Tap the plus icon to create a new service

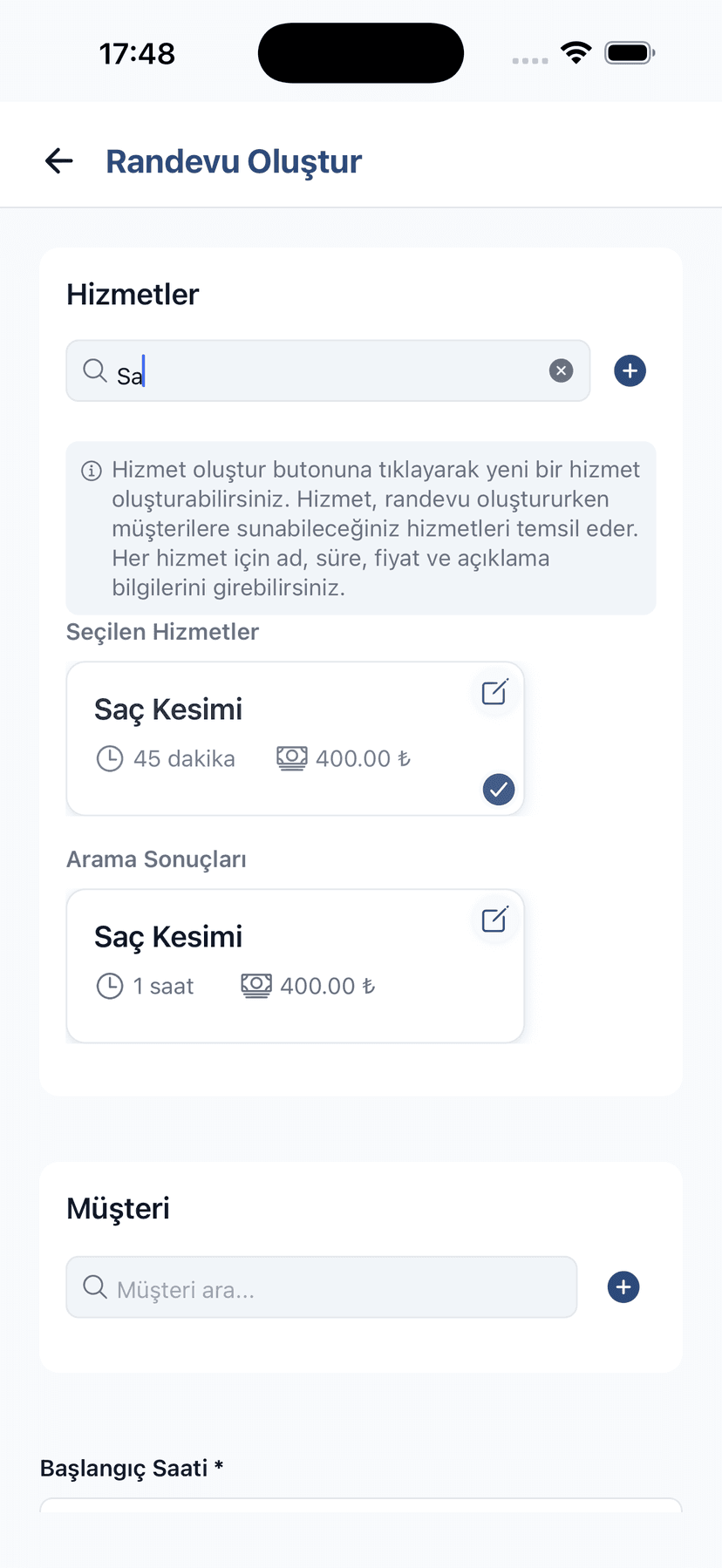[x=630, y=370]
